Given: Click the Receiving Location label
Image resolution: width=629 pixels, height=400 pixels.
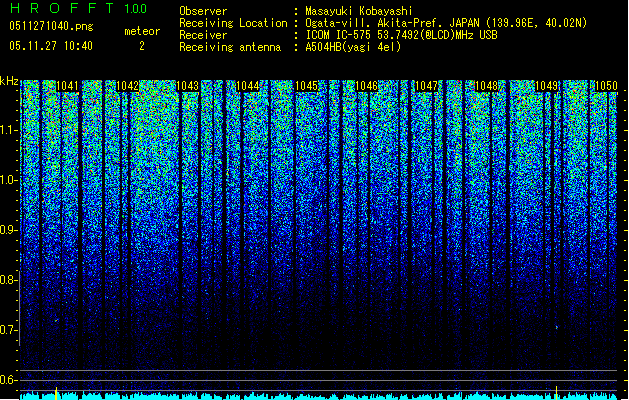Looking at the screenshot, I should (x=233, y=23).
